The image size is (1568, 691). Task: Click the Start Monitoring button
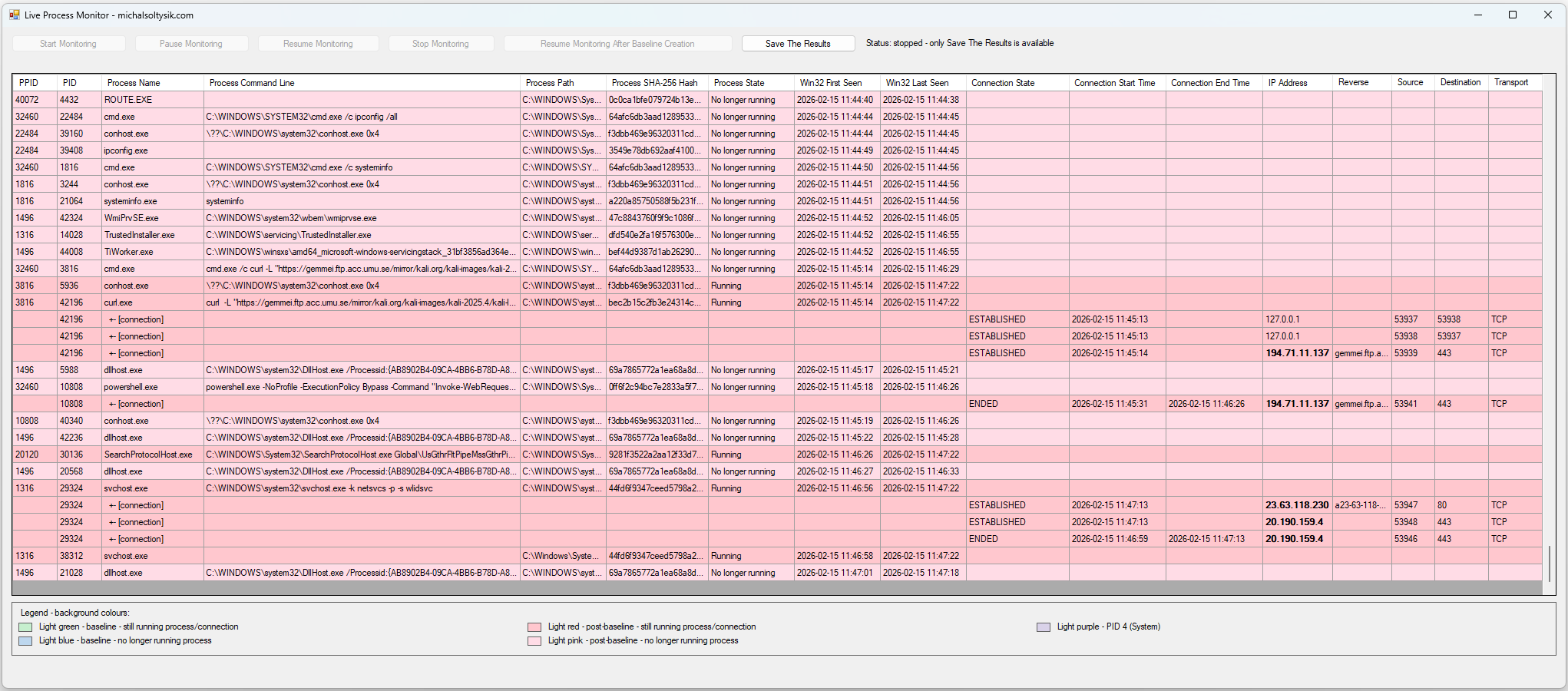click(x=68, y=44)
